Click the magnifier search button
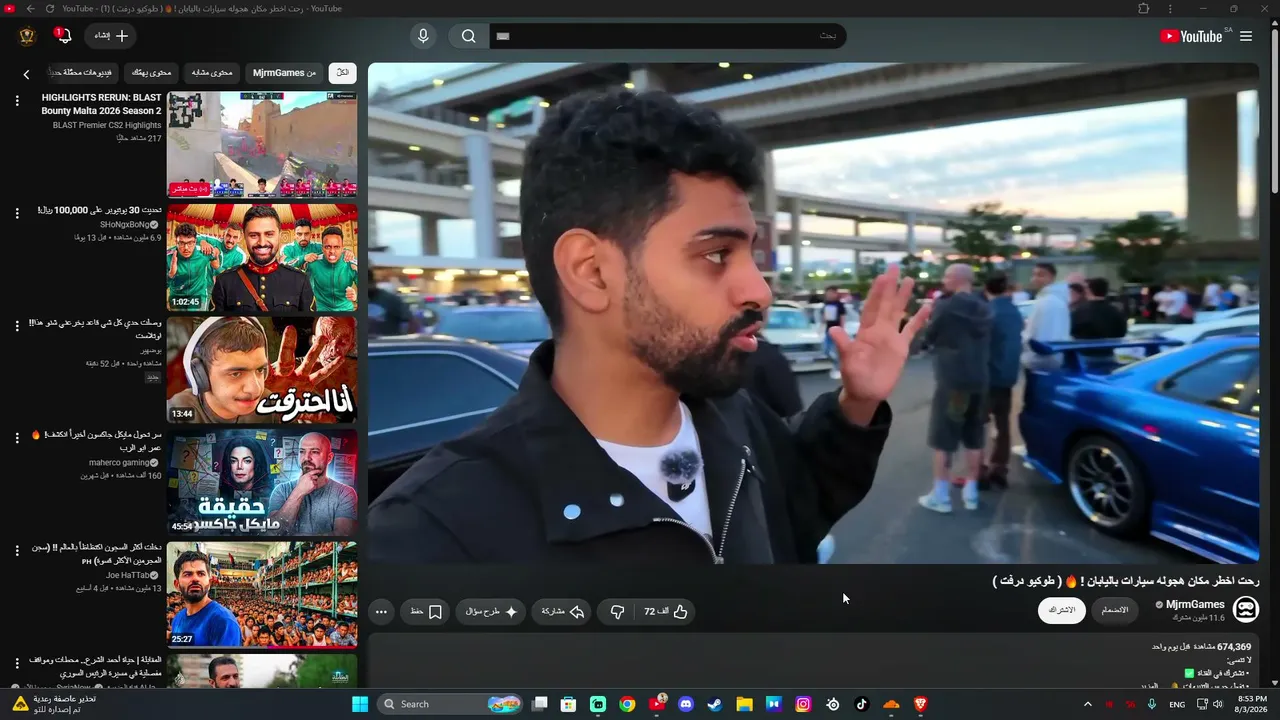 point(469,36)
